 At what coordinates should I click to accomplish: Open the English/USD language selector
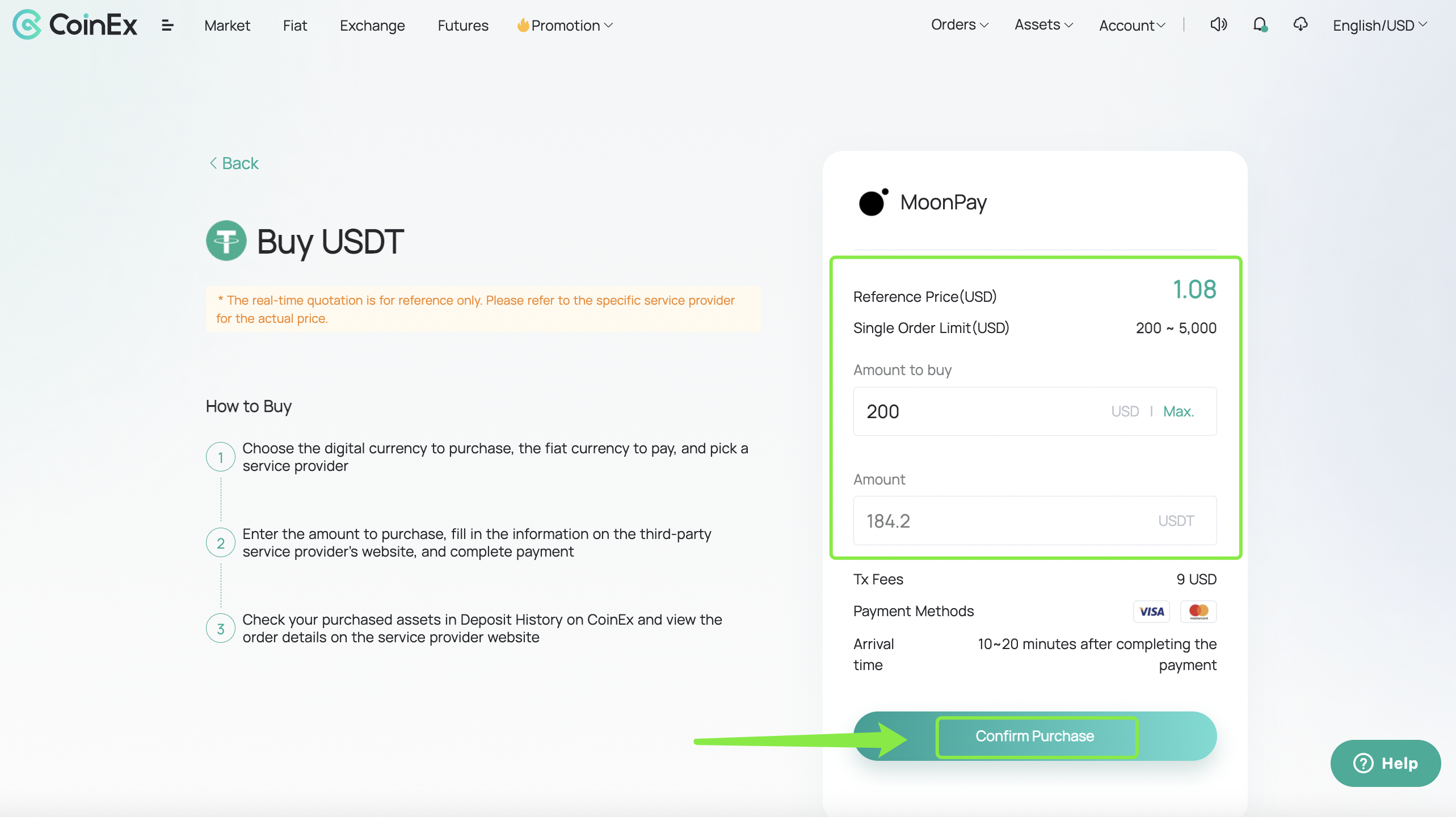(1380, 26)
